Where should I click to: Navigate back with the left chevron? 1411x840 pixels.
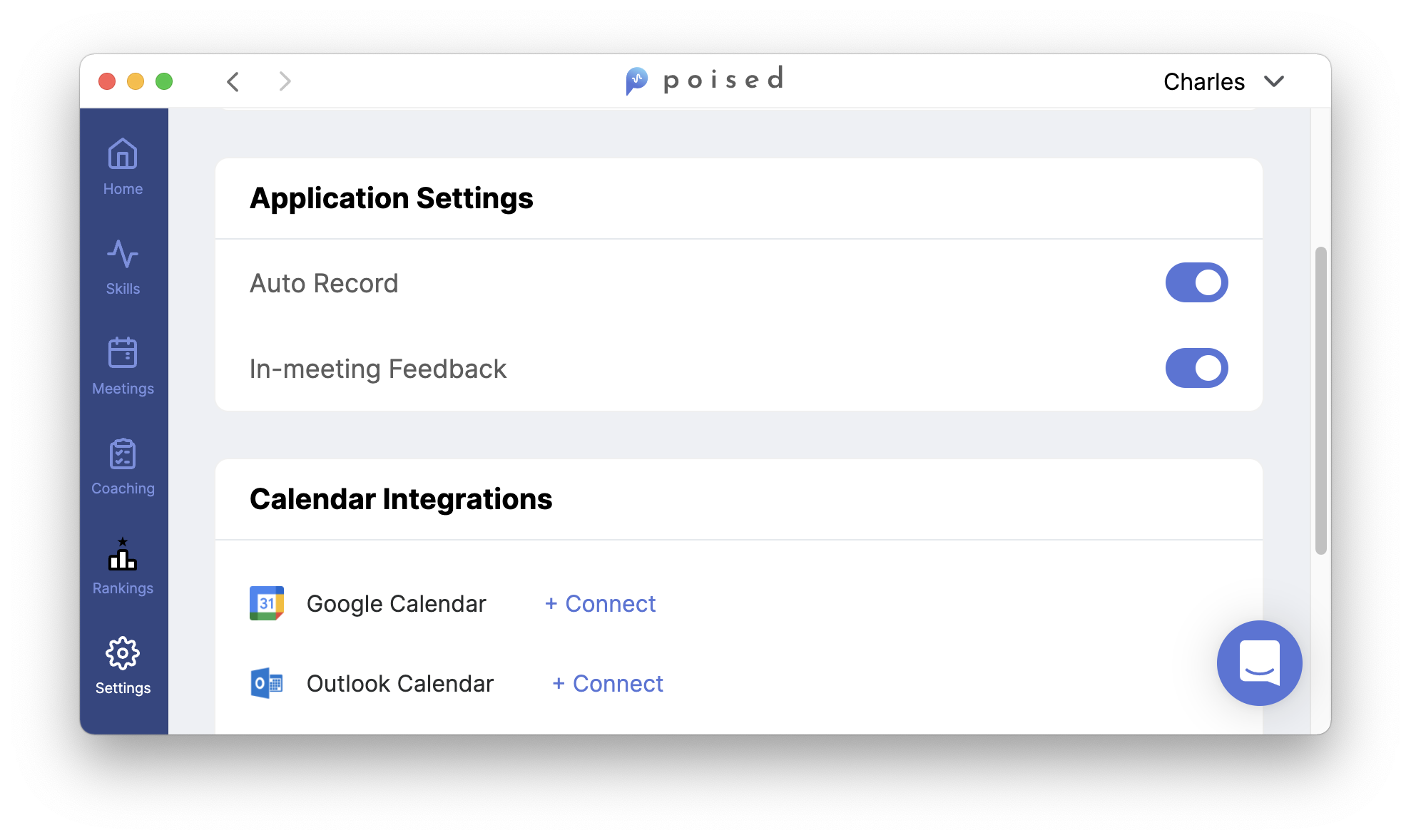click(x=233, y=81)
